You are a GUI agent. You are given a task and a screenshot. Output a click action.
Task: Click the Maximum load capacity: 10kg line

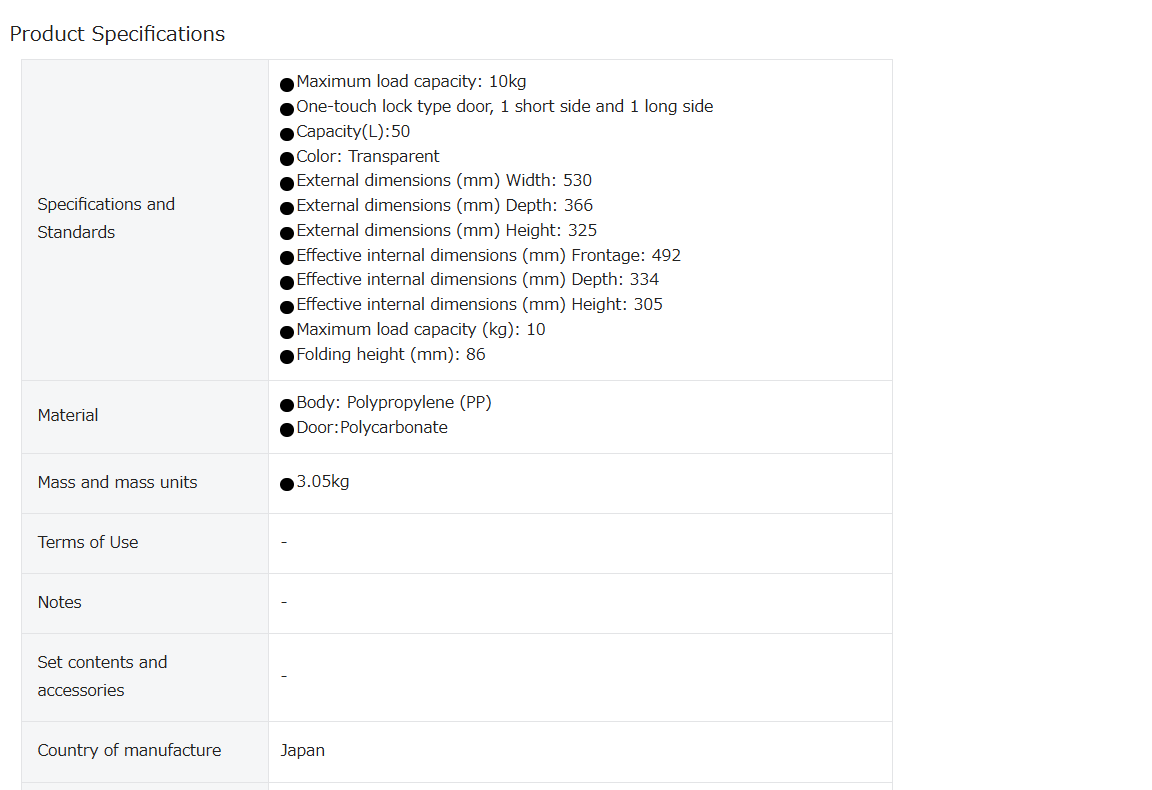click(411, 82)
